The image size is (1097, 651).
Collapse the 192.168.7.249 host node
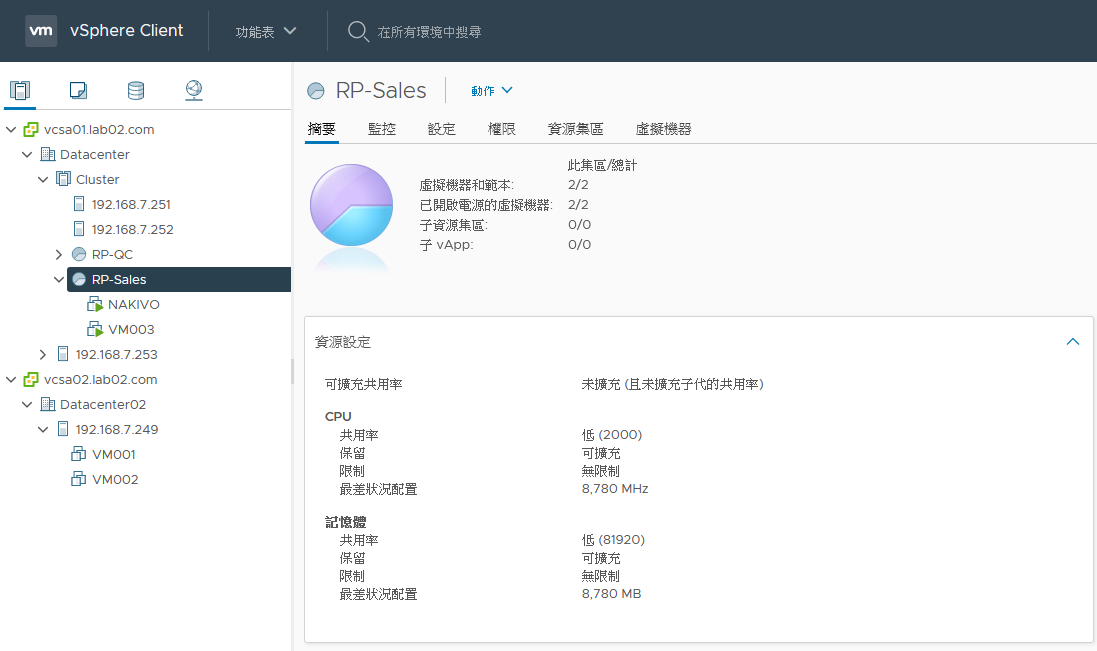(43, 429)
